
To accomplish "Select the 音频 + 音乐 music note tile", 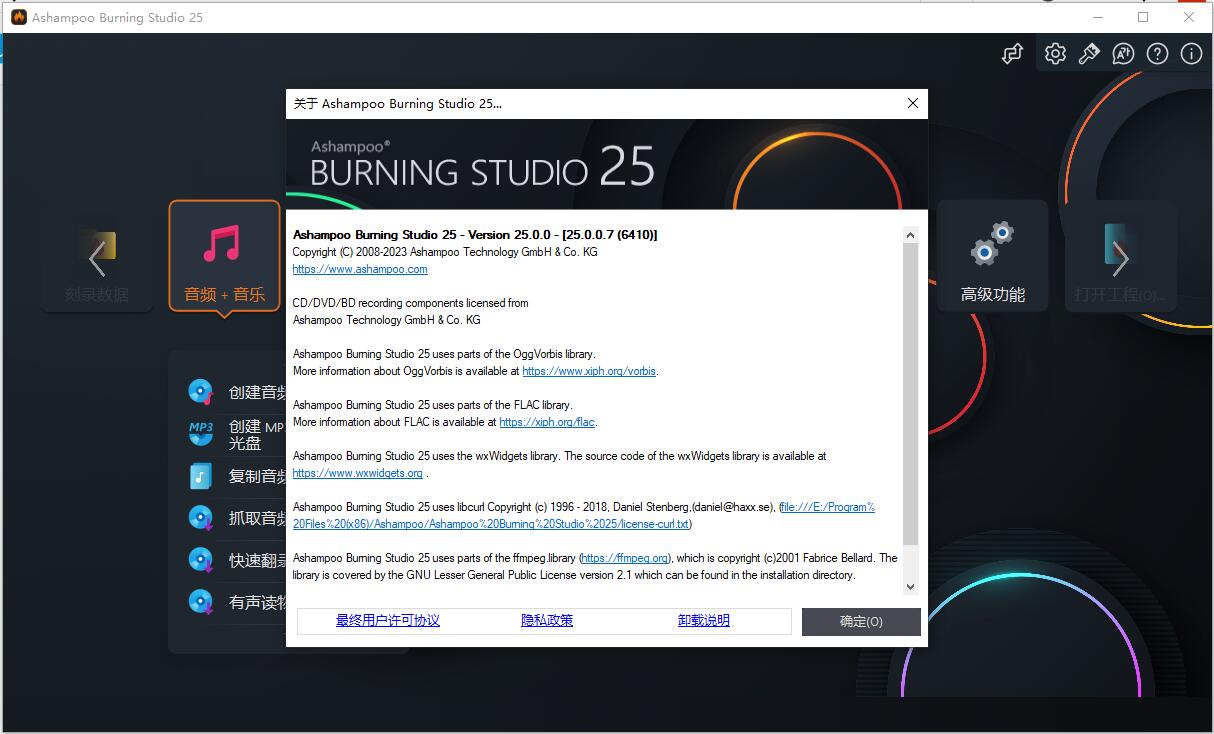I will [224, 256].
